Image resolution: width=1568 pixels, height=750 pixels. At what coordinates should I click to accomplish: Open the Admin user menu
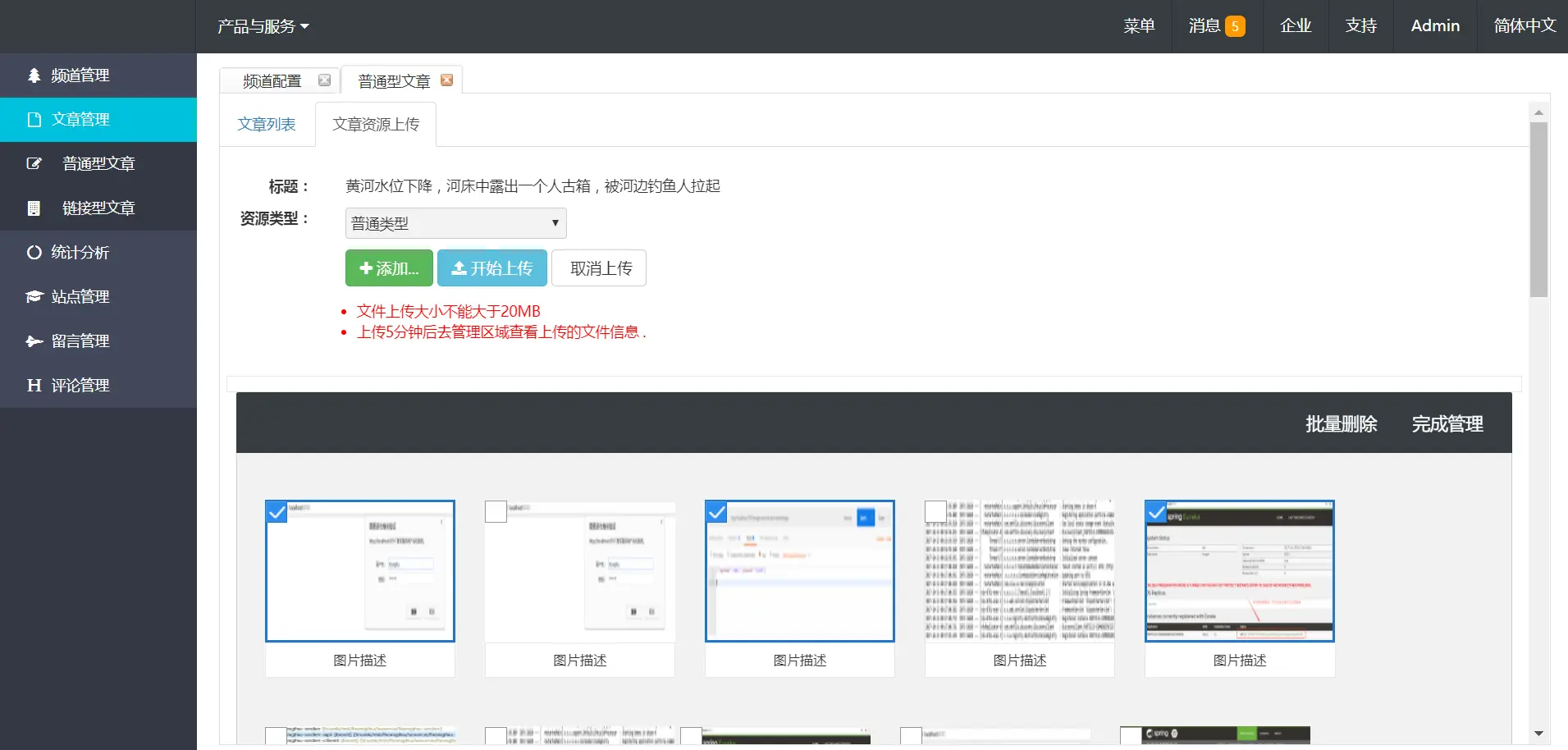1435,26
